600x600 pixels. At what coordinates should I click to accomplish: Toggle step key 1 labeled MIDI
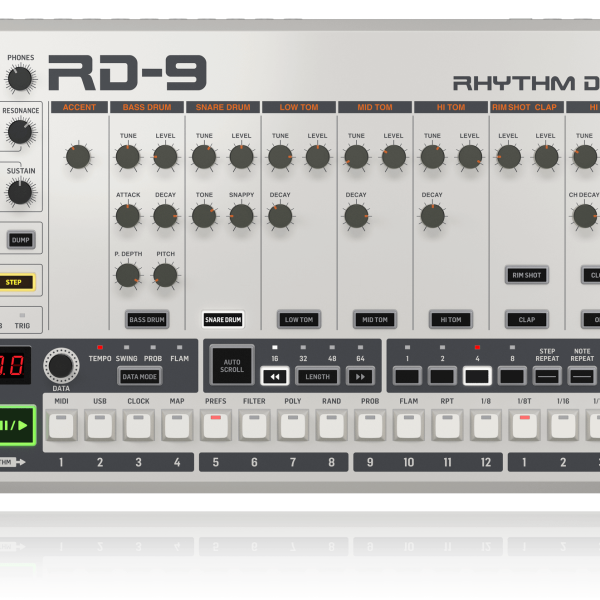pos(61,426)
